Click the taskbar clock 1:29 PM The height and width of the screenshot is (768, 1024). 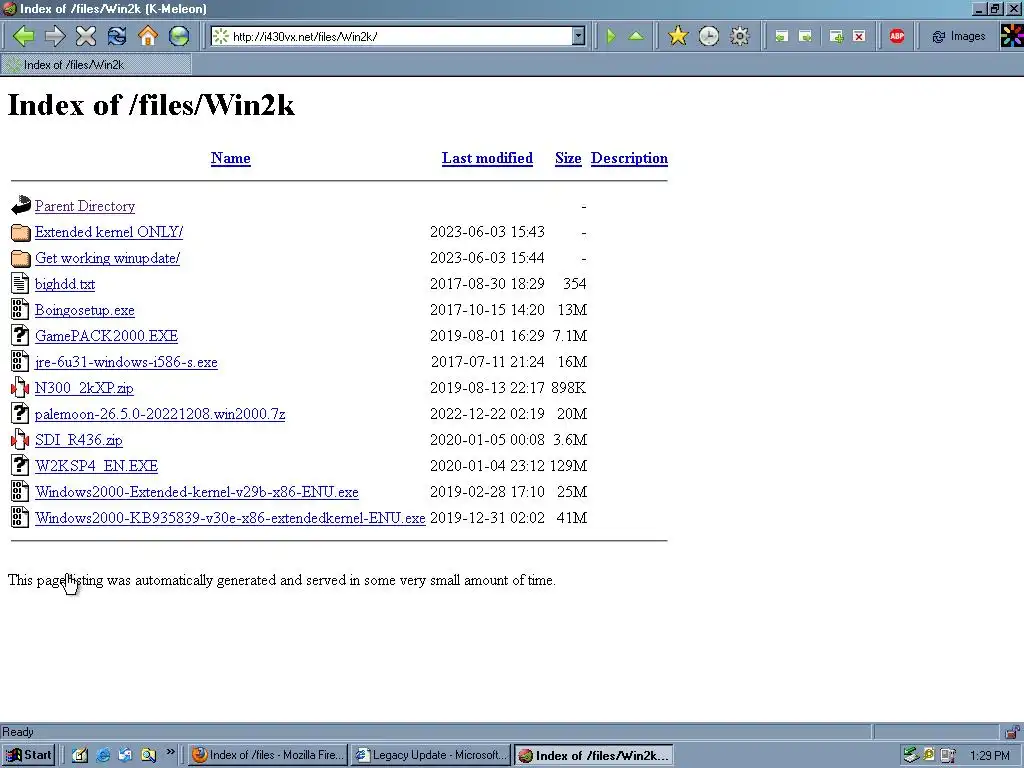pos(990,756)
